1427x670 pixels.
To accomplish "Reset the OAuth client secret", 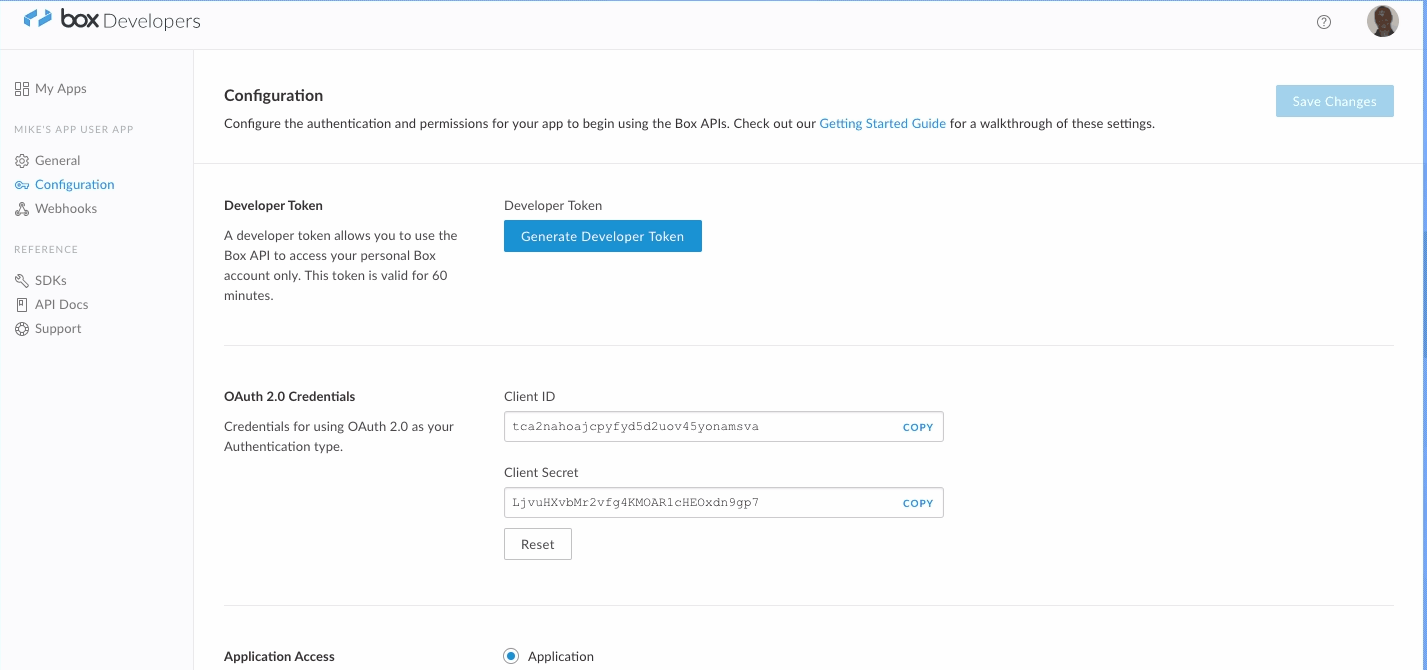I will tap(537, 545).
